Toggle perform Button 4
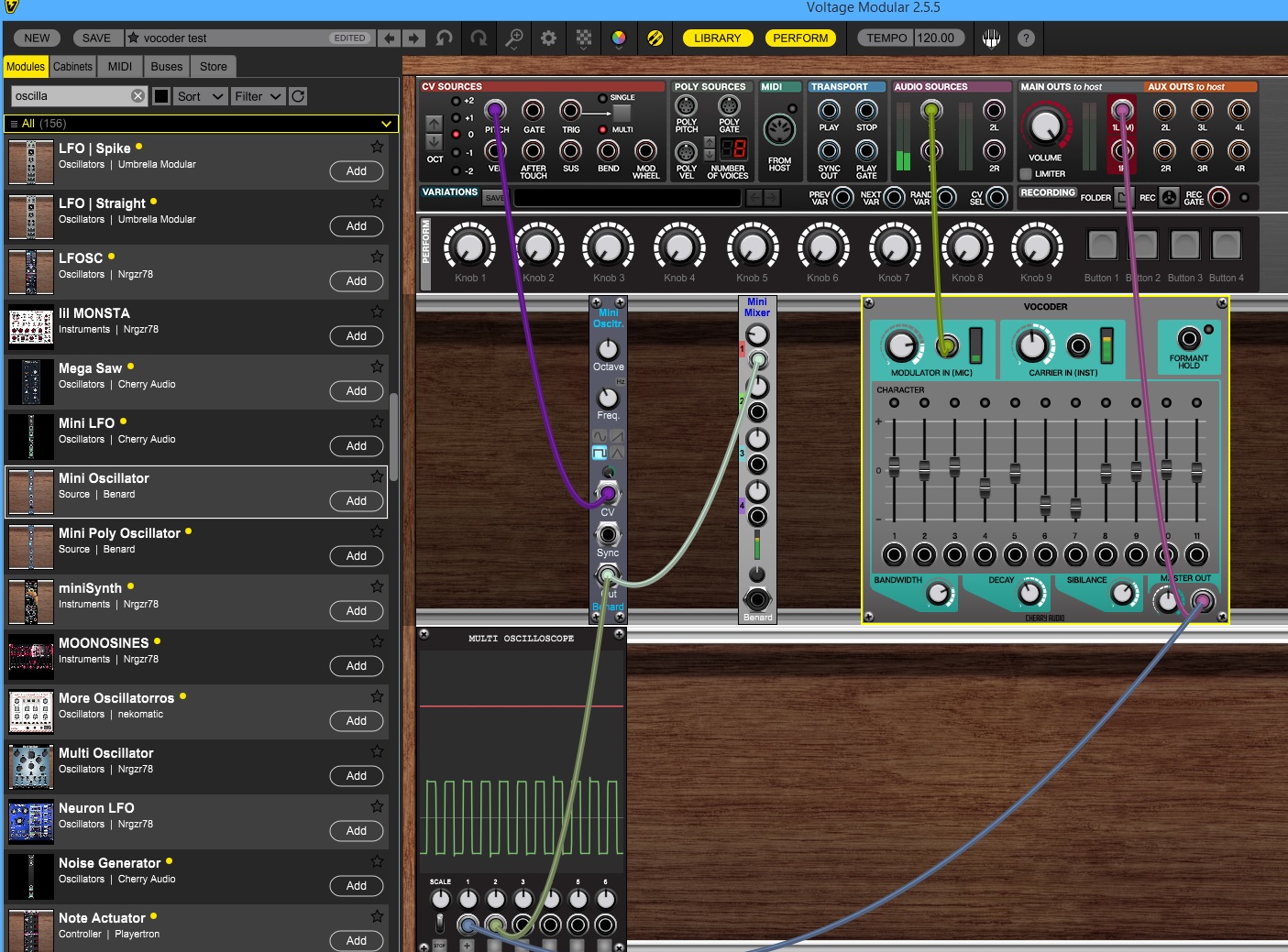Screen dimensions: 1288x952 click(1226, 245)
